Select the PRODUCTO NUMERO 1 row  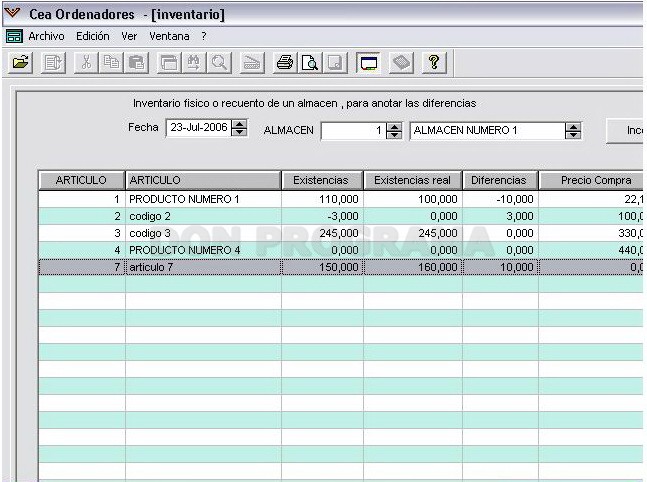coord(340,199)
